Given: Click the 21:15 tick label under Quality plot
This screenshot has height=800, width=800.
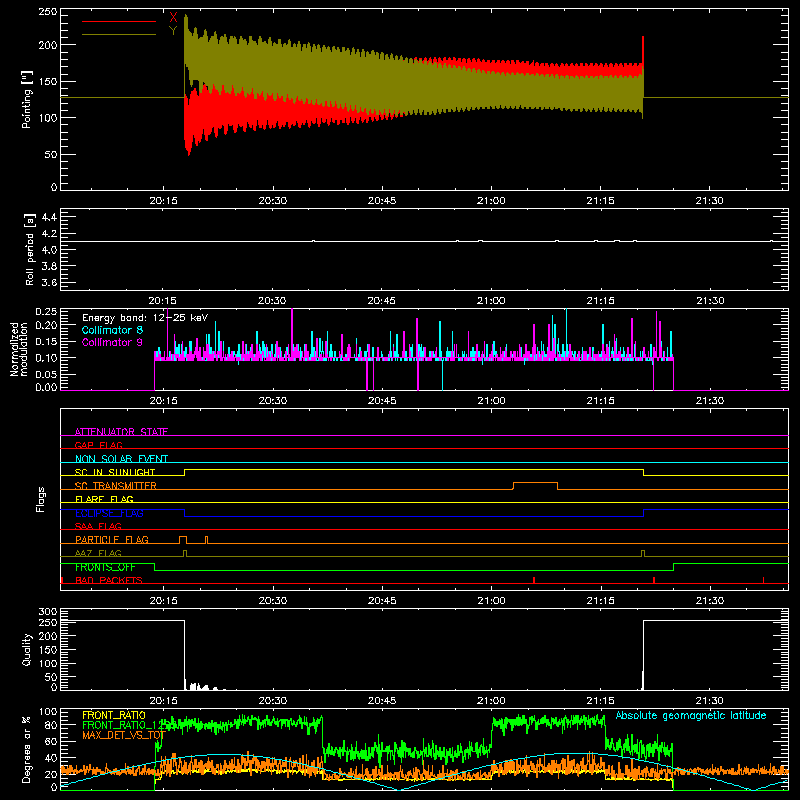Looking at the screenshot, I should click(601, 701).
